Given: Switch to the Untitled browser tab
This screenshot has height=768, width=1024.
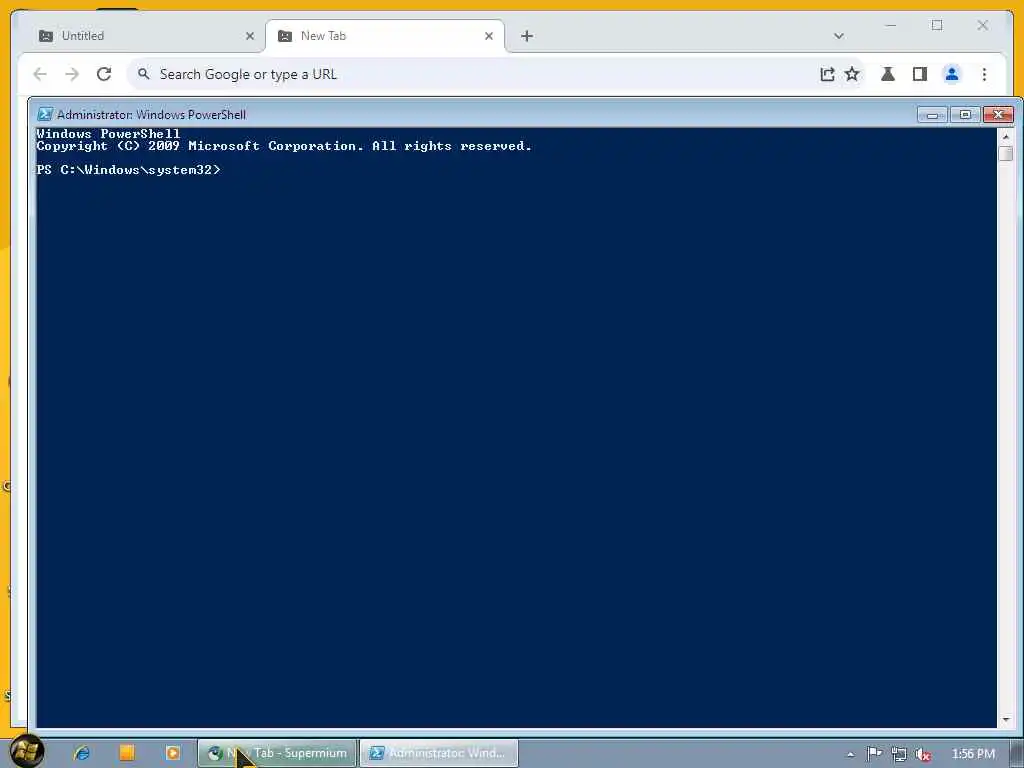Looking at the screenshot, I should [x=146, y=36].
